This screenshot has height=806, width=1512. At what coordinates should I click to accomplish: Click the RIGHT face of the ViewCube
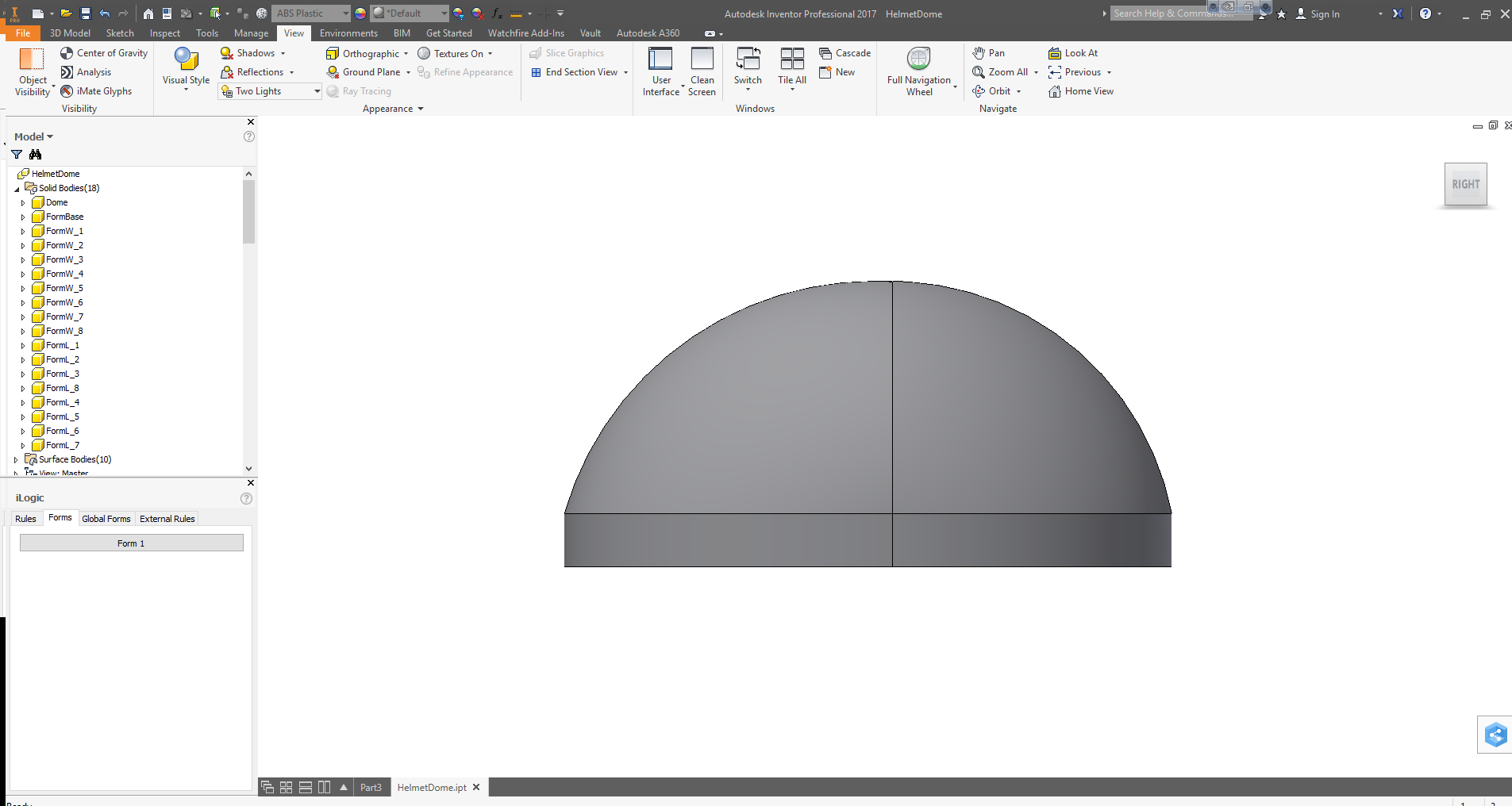1465,184
